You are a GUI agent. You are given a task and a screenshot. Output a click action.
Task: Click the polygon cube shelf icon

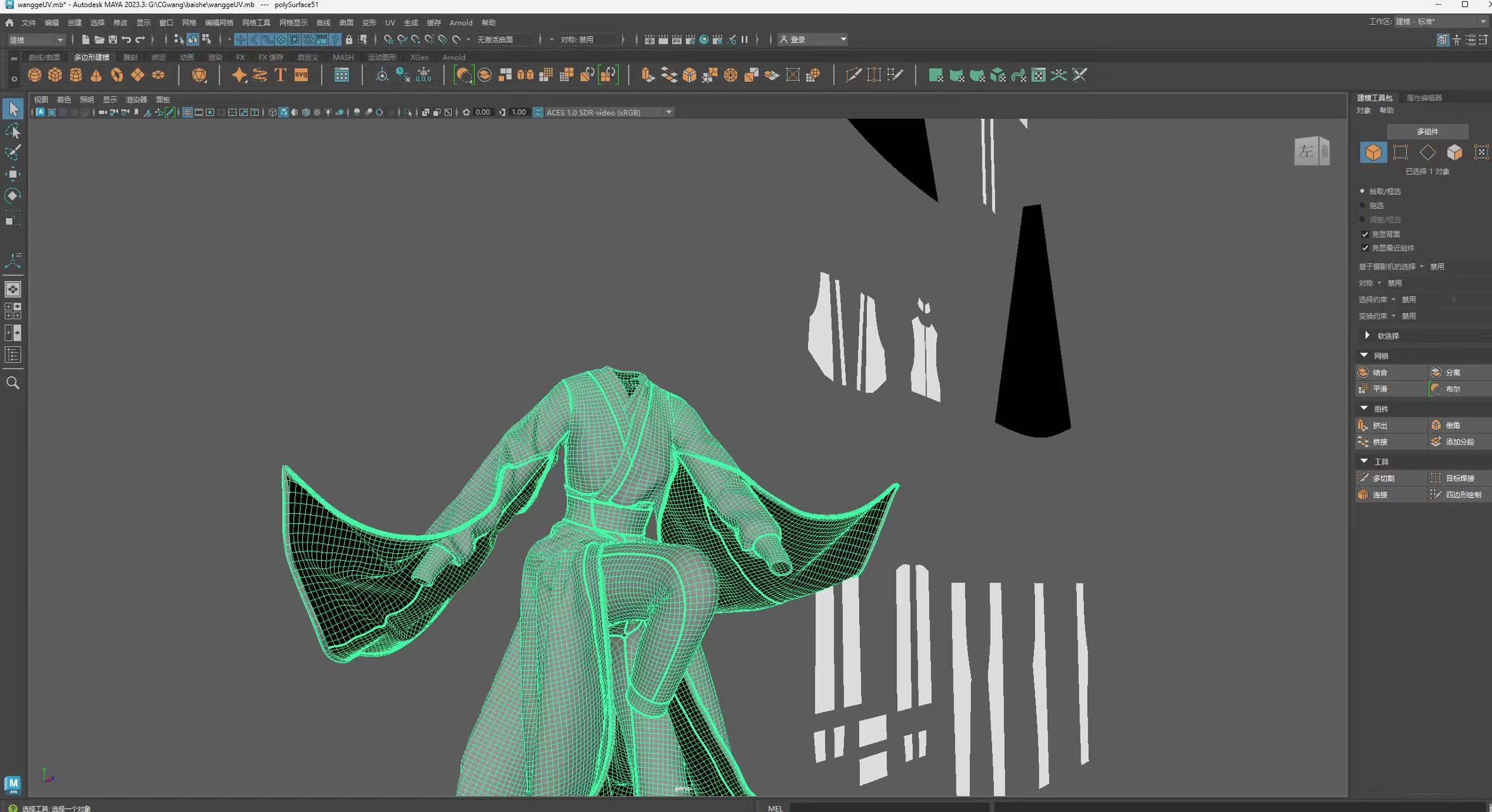click(55, 75)
